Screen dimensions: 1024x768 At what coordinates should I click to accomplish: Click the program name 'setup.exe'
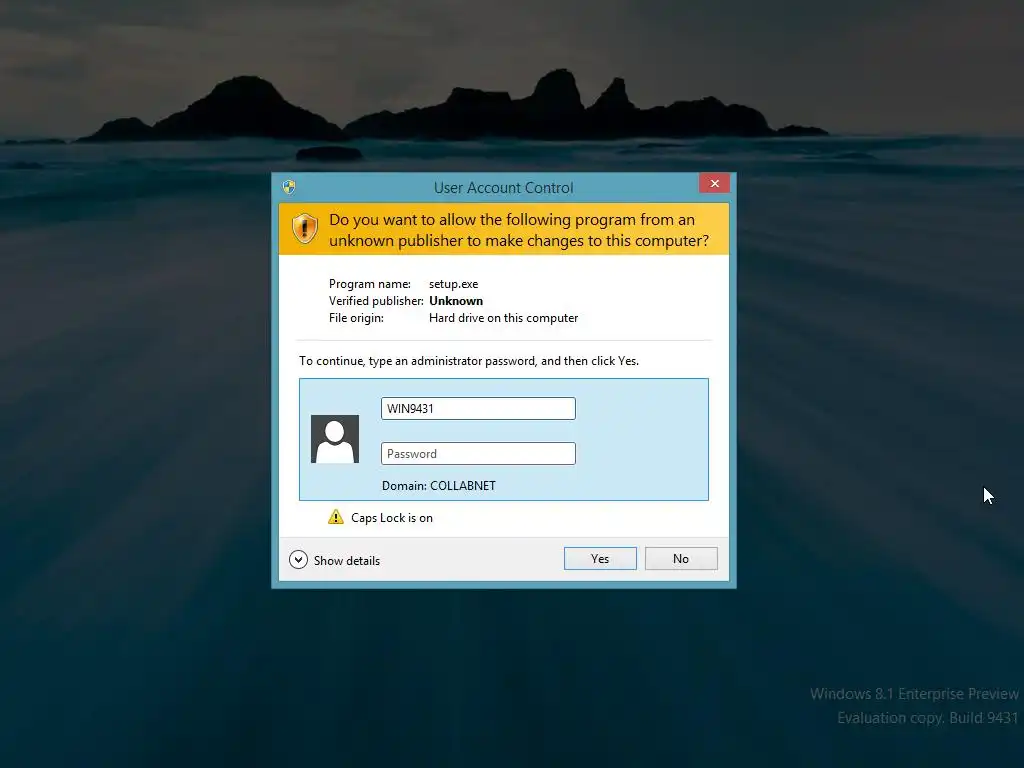(453, 284)
